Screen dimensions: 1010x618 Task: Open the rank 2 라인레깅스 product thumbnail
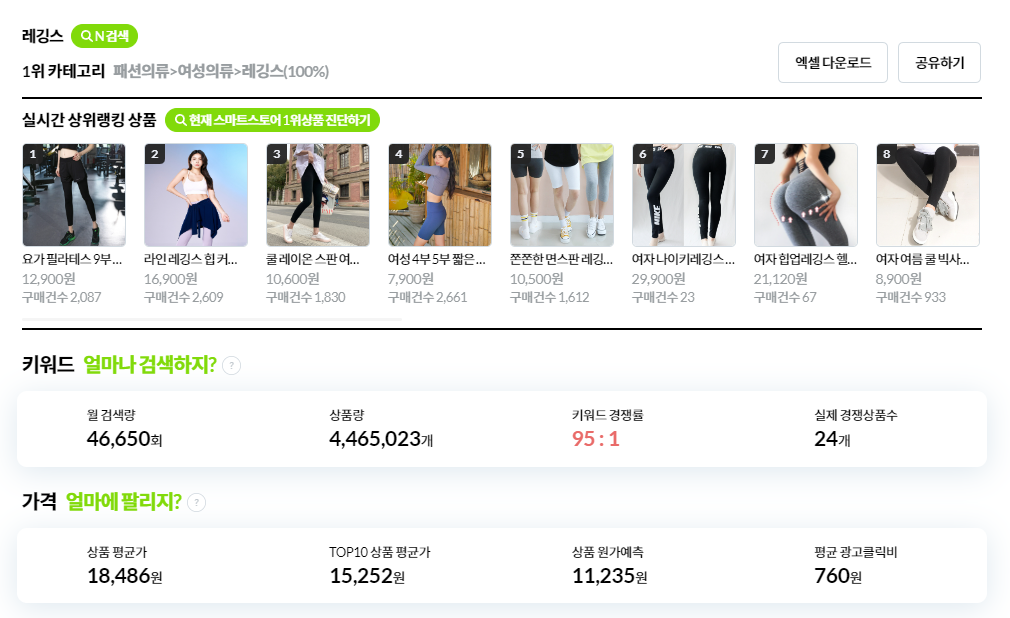tap(196, 195)
